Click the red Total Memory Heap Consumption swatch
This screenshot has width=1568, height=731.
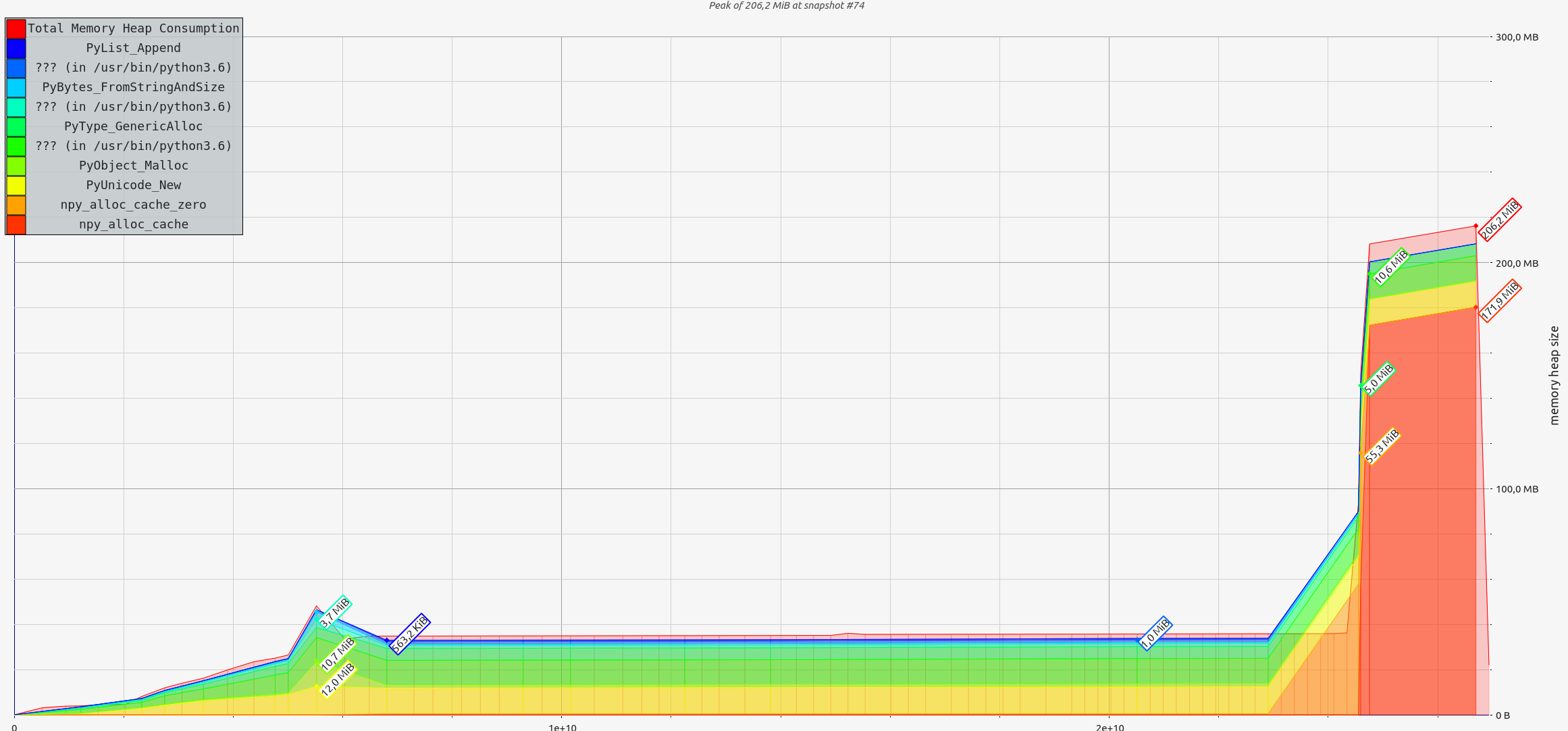[x=16, y=28]
